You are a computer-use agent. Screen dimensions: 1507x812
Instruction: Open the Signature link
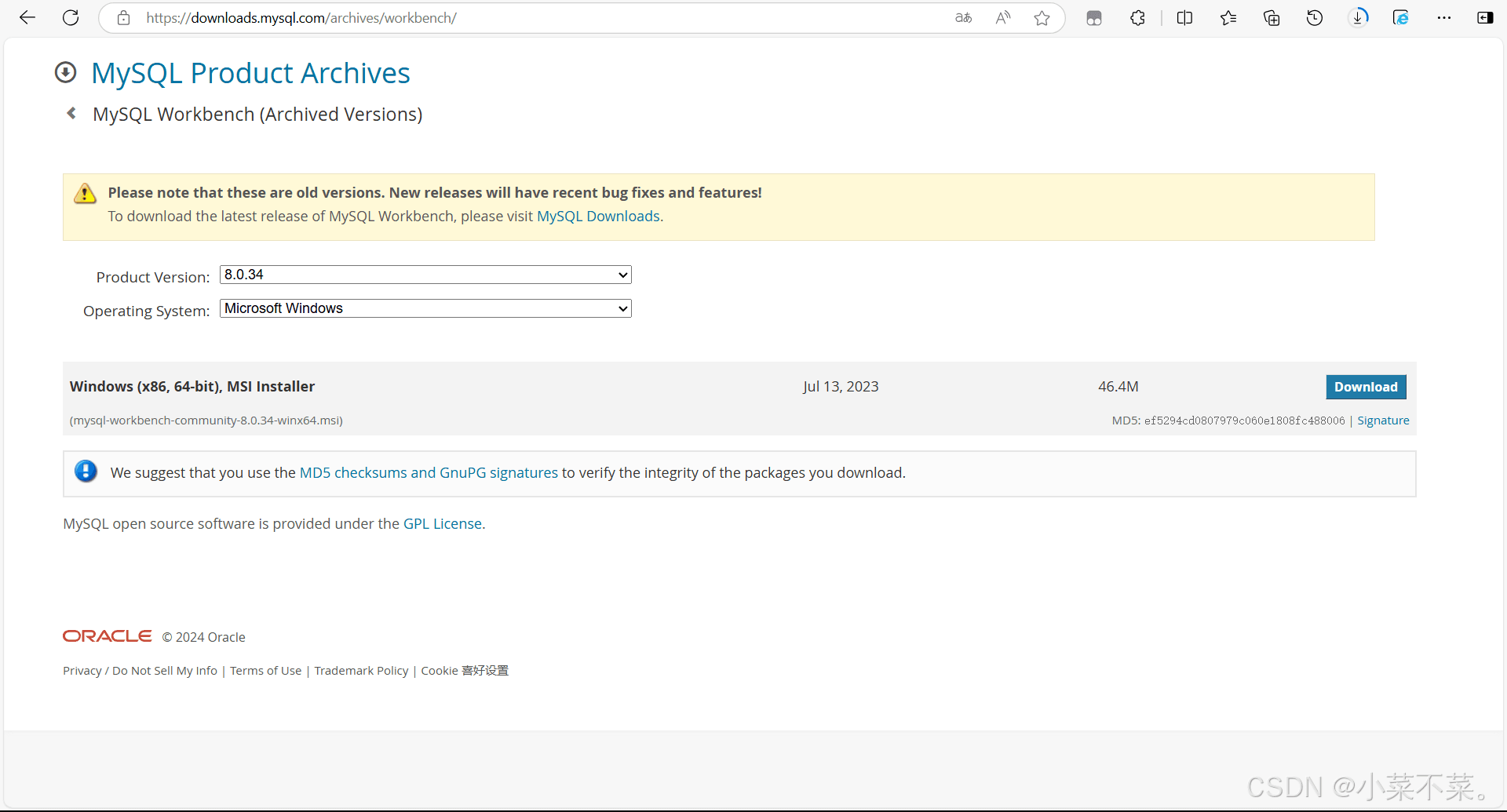coord(1383,421)
